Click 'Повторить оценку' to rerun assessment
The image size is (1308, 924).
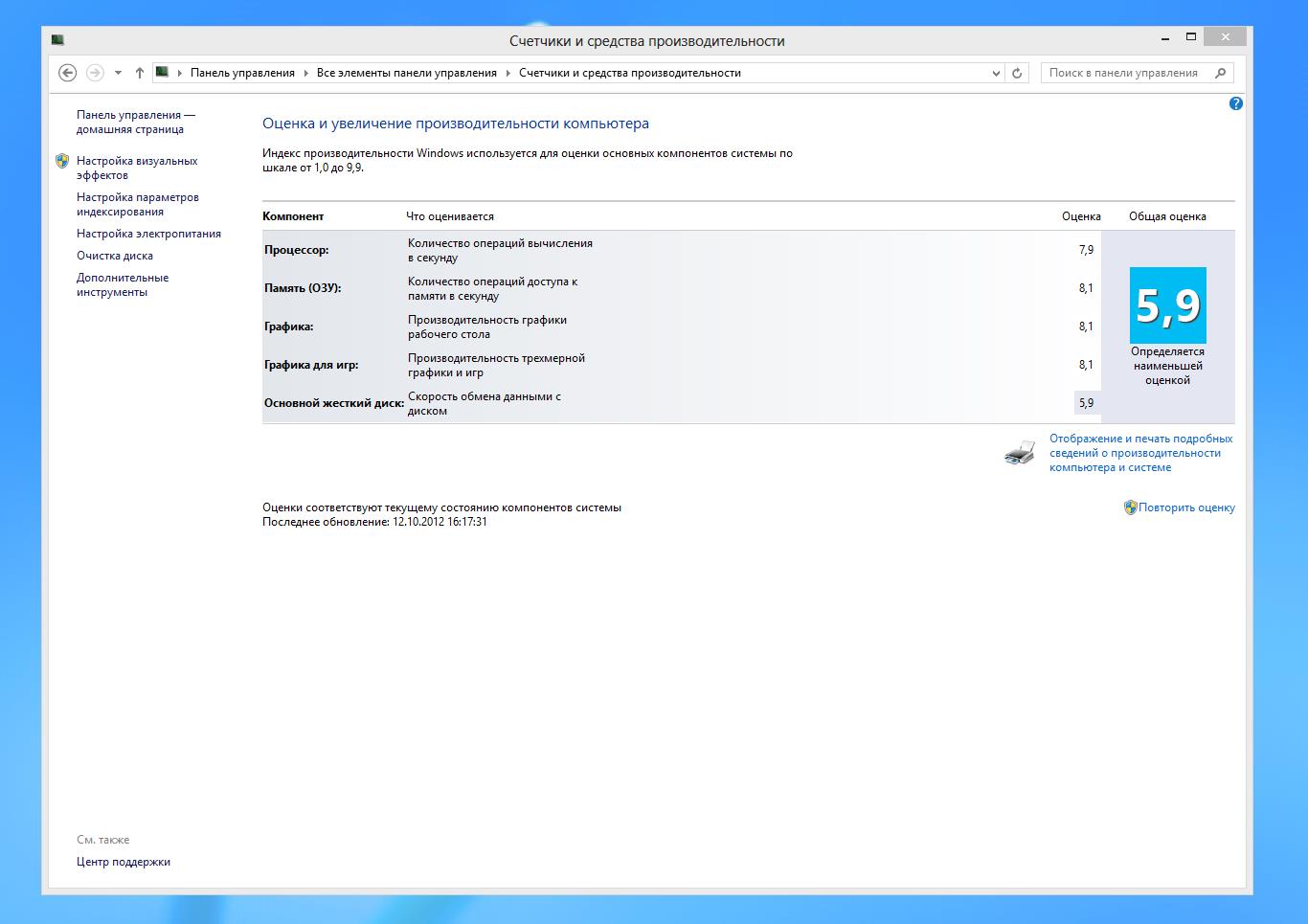(1186, 507)
